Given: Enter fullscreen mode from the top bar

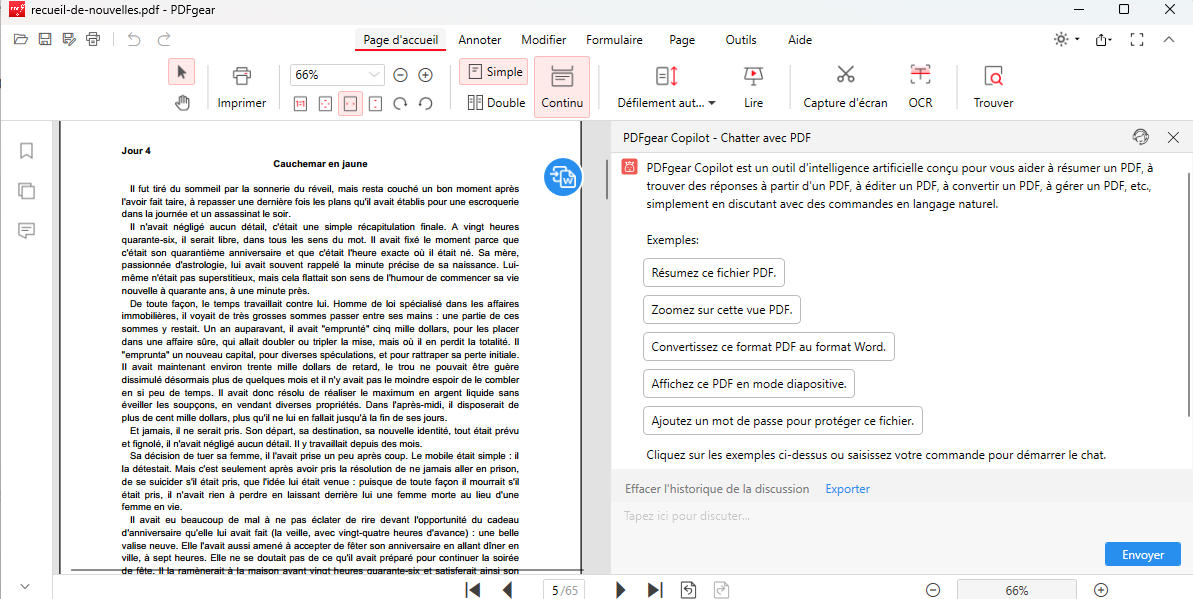Looking at the screenshot, I should tap(1136, 39).
